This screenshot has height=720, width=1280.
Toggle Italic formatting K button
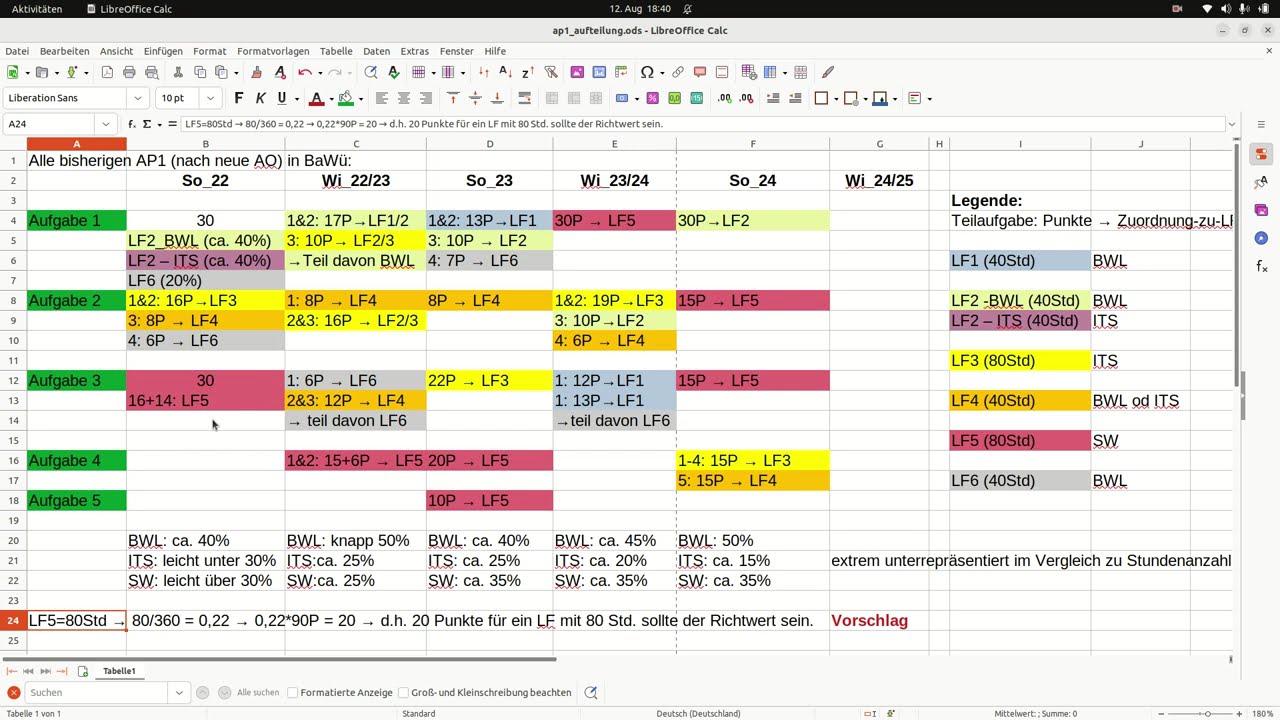click(260, 98)
